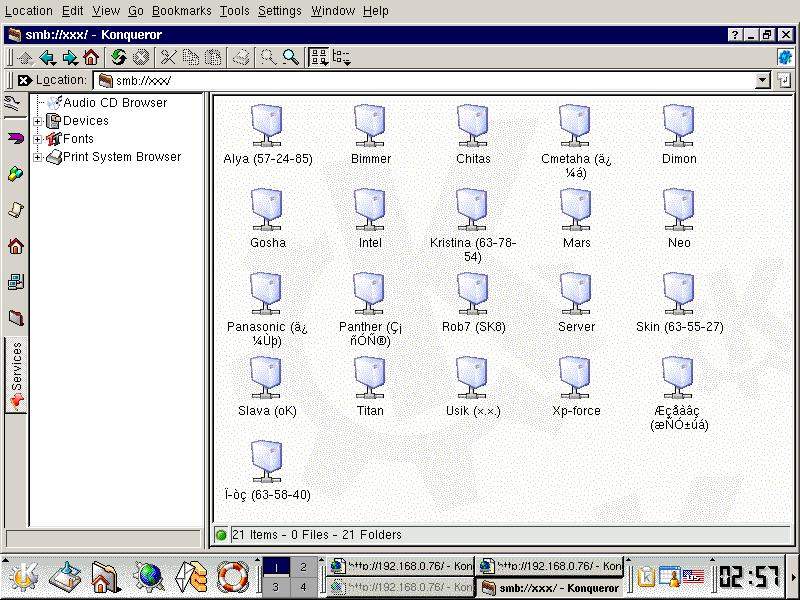Image resolution: width=800 pixels, height=600 pixels.
Task: Go back using the Back arrow
Action: [x=47, y=58]
